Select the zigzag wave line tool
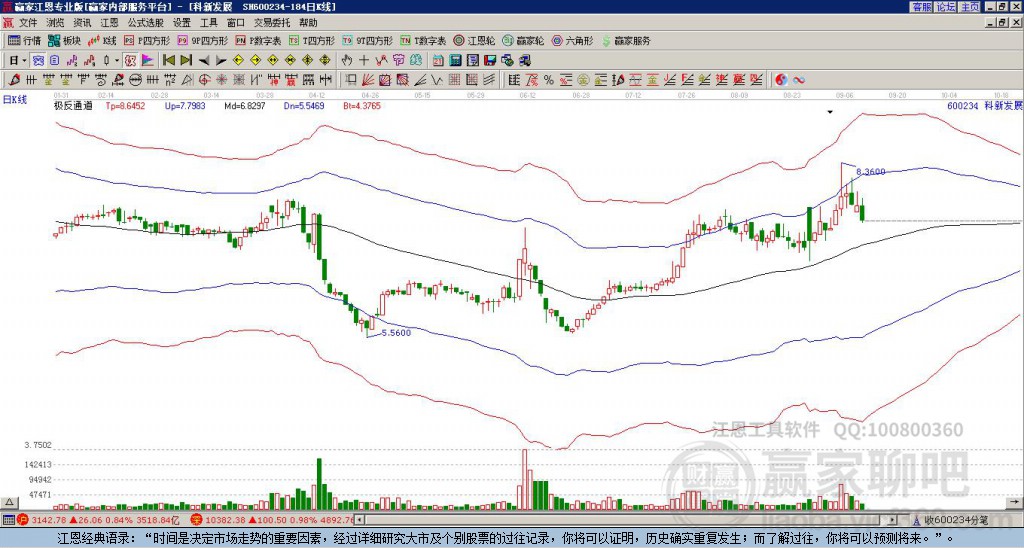The width and height of the screenshot is (1024, 548). [436, 80]
